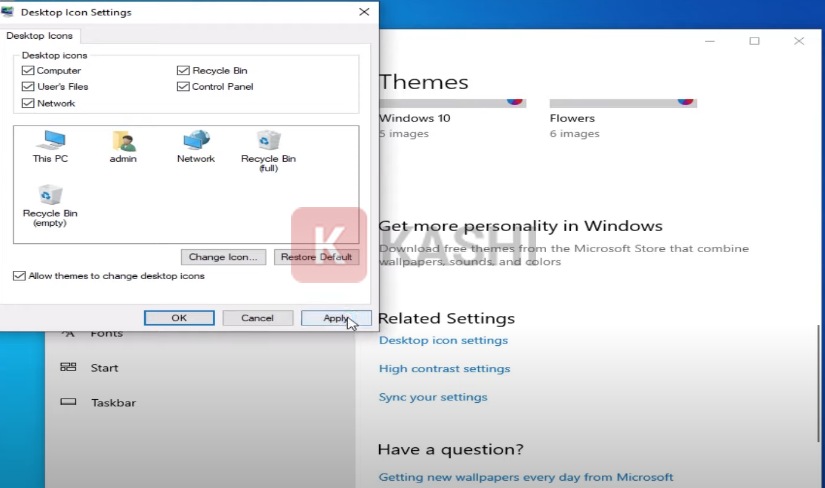The height and width of the screenshot is (488, 825).
Task: Uncheck the User's Files checkbox
Action: [x=28, y=86]
